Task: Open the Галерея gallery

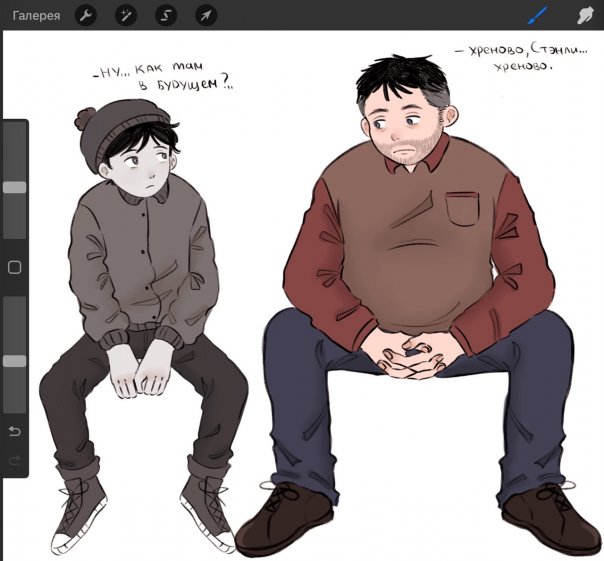Action: point(36,16)
